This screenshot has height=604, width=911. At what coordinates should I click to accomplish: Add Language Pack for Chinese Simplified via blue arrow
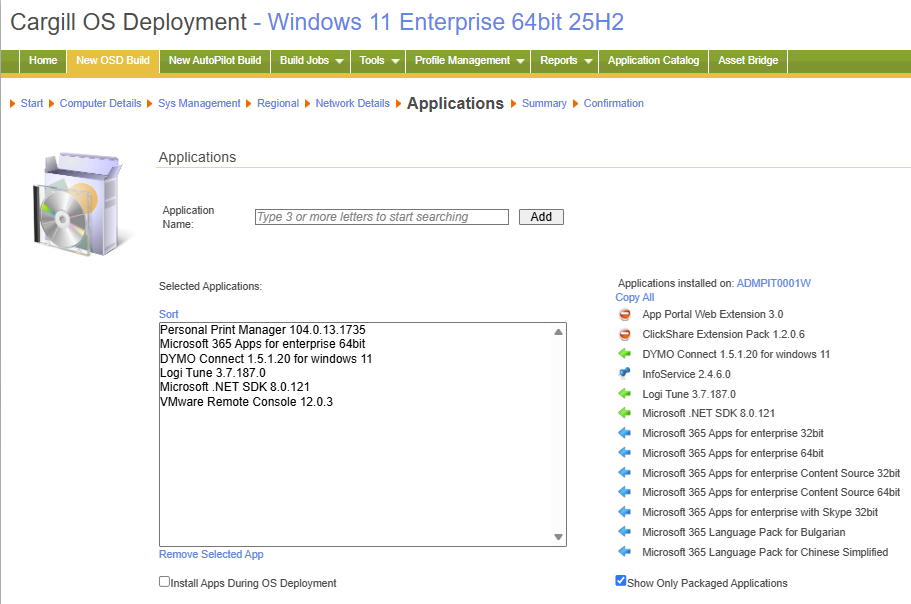pos(625,552)
